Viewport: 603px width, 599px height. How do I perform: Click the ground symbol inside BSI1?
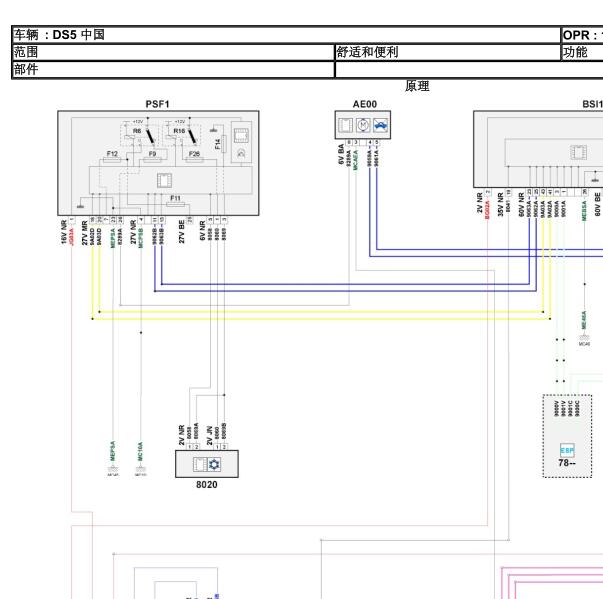[x=596, y=178]
